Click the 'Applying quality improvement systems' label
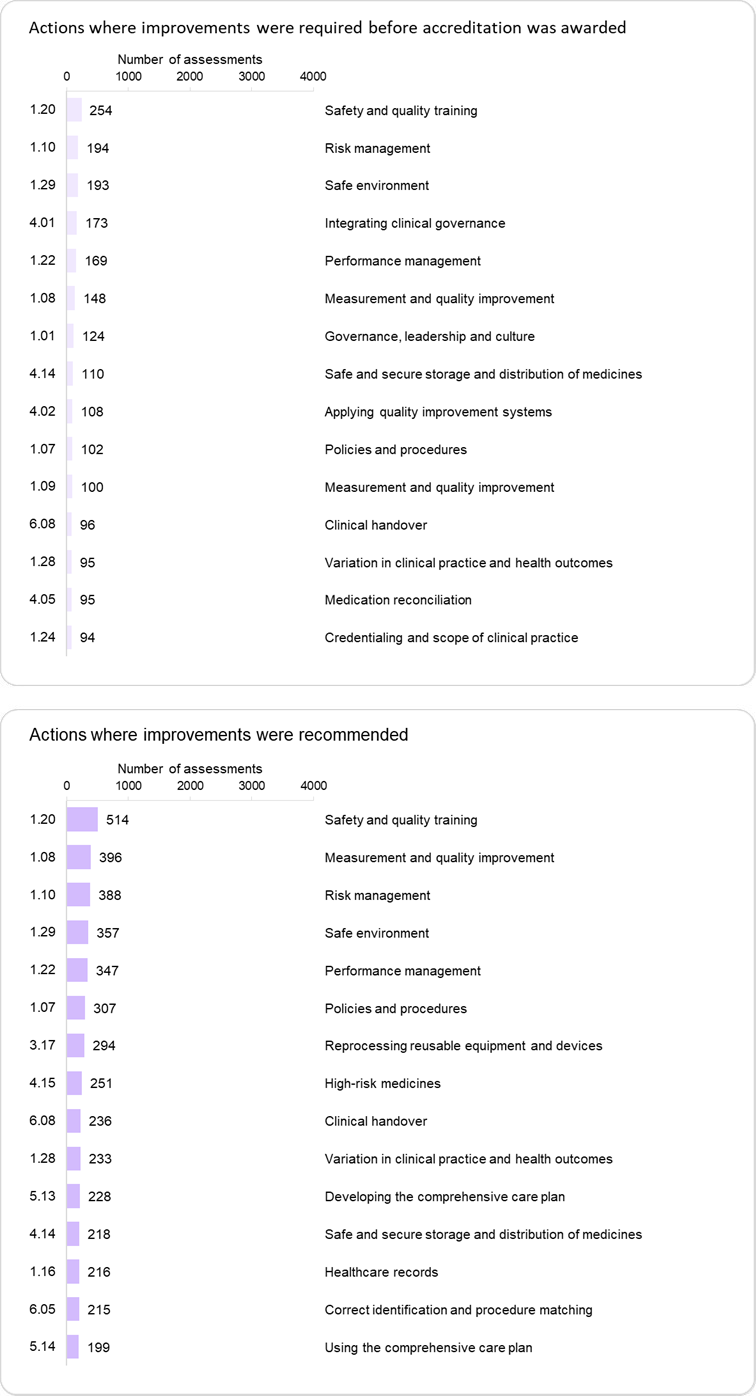Viewport: 756px width, 1396px height. coord(438,412)
